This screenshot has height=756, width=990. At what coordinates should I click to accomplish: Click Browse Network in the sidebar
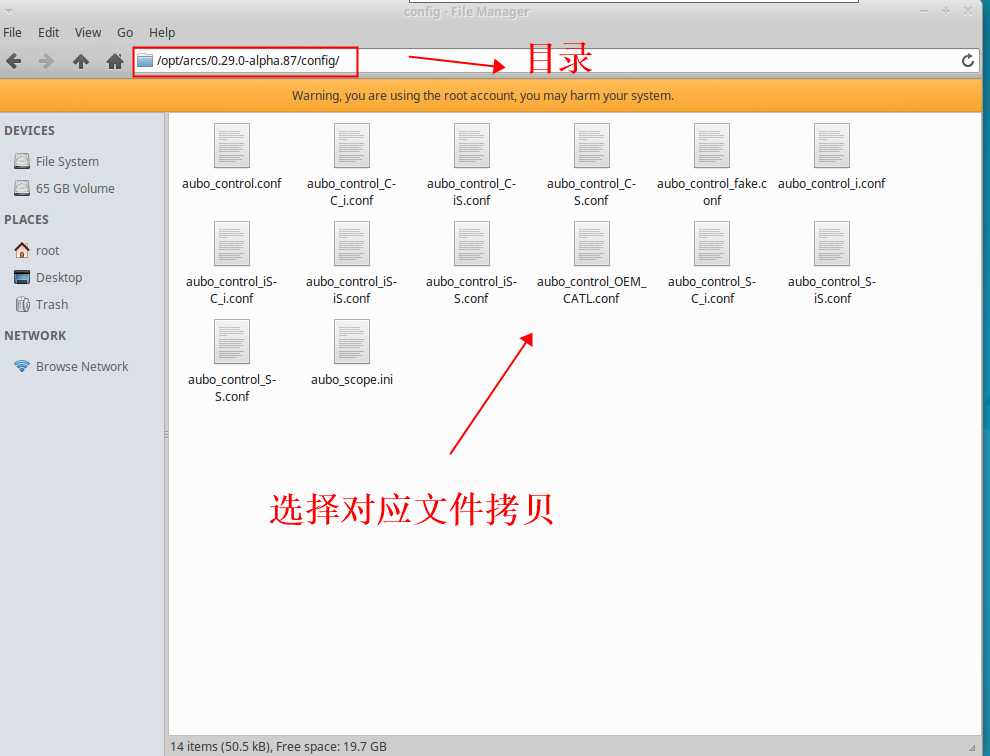pyautogui.click(x=71, y=366)
